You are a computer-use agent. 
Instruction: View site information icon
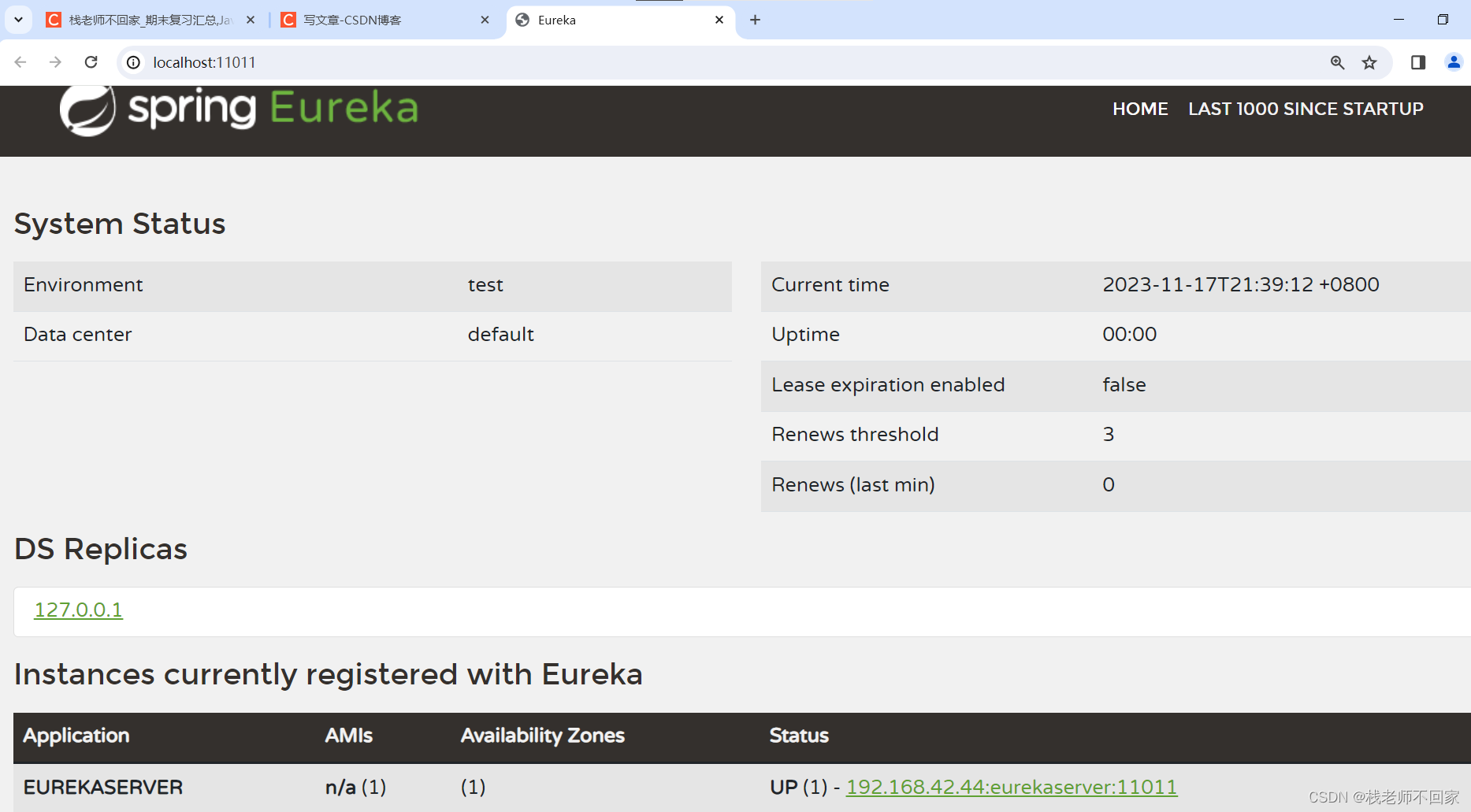point(134,62)
